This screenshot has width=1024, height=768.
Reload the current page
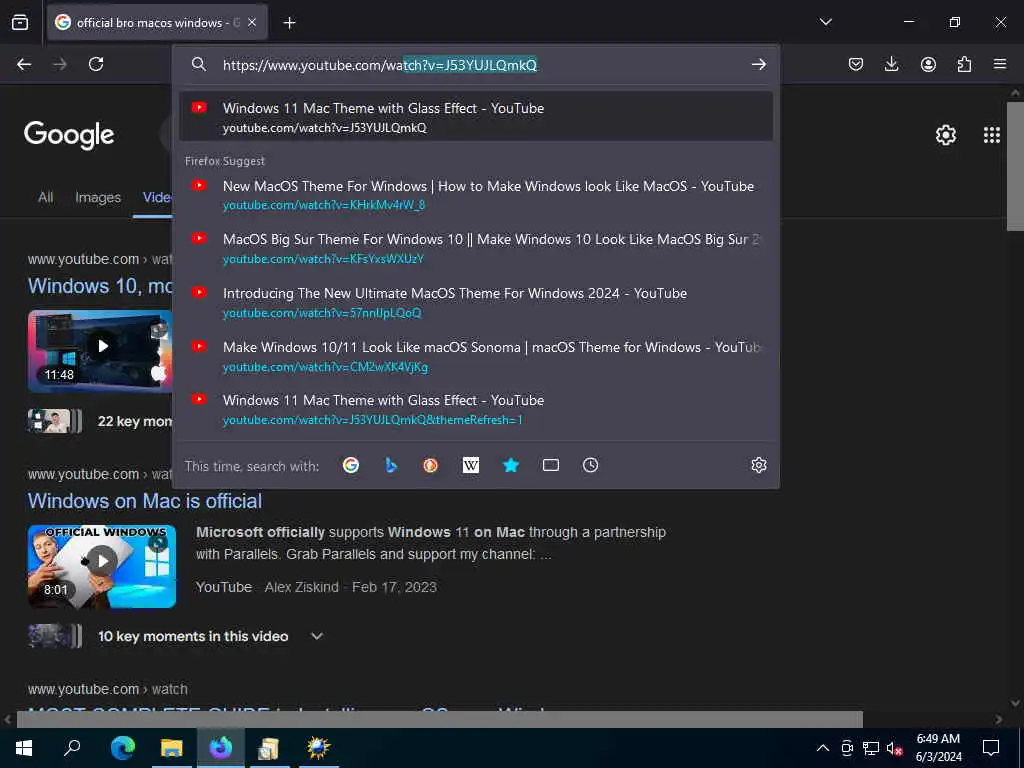coord(96,64)
